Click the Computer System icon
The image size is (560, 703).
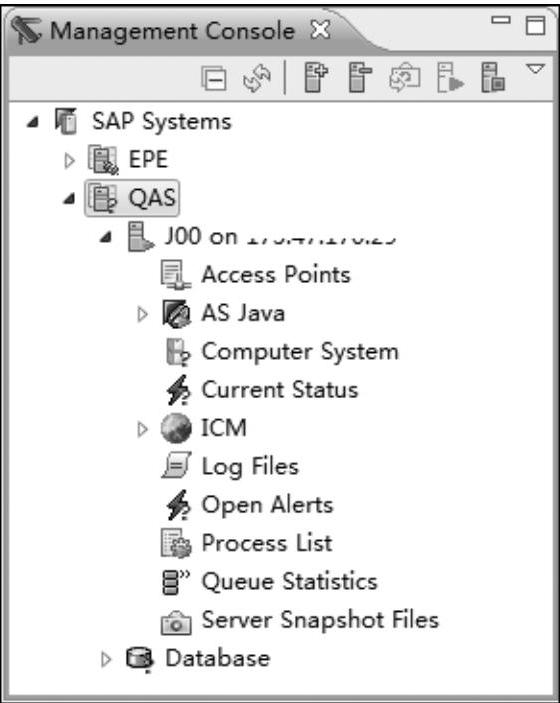(178, 352)
